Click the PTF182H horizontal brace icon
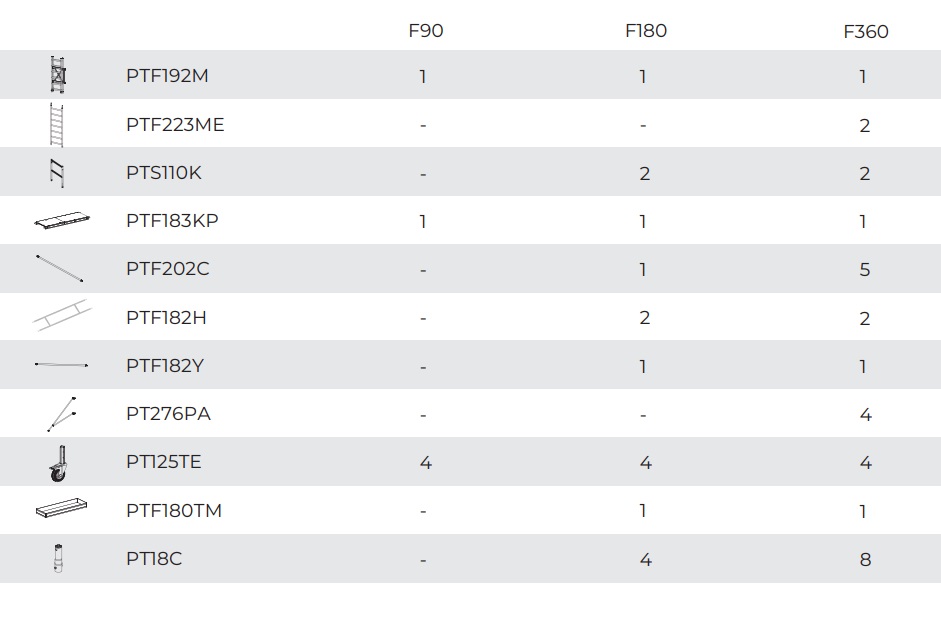The height and width of the screenshot is (617, 941). coord(62,317)
